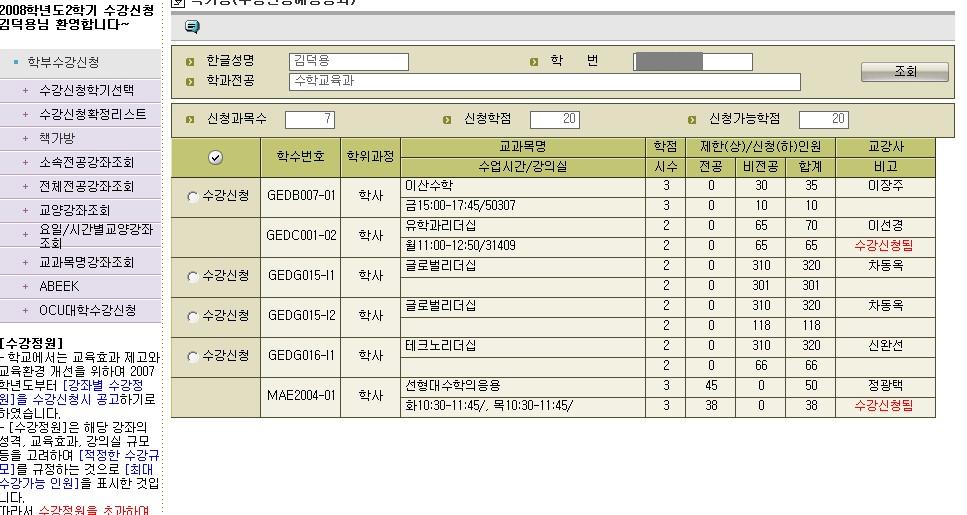Expand the plus next to 책가방
The image size is (967, 515).
(x=25, y=139)
